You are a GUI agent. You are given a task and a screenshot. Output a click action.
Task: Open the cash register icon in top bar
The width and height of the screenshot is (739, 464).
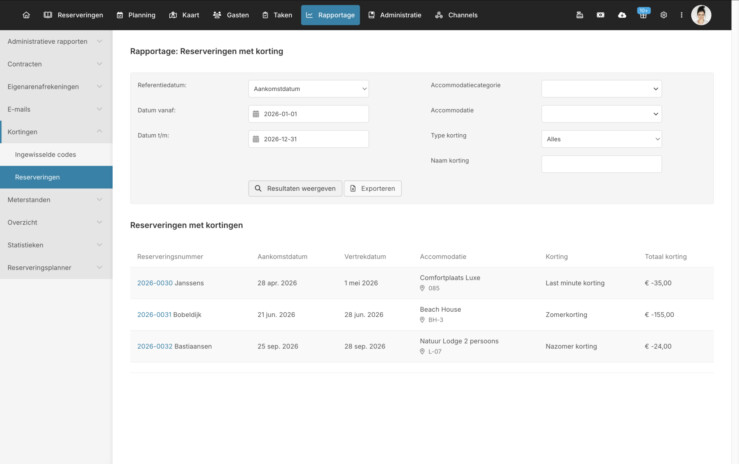(580, 15)
